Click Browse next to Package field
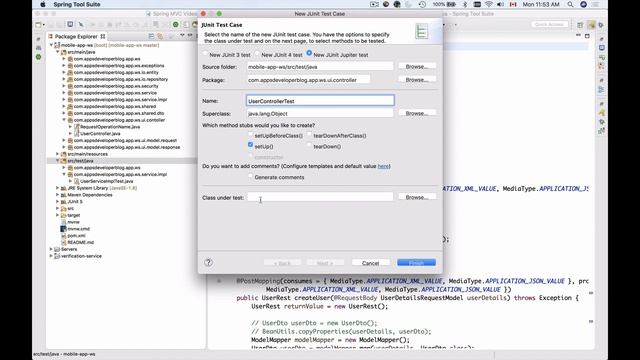The image size is (640, 360). 417,80
